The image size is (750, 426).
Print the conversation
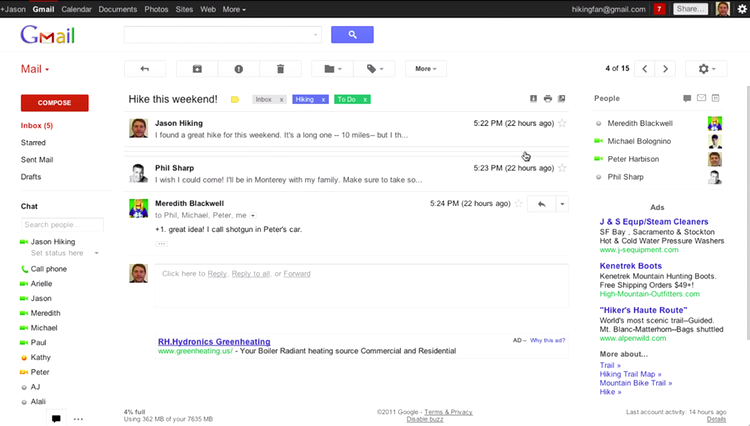pos(548,98)
